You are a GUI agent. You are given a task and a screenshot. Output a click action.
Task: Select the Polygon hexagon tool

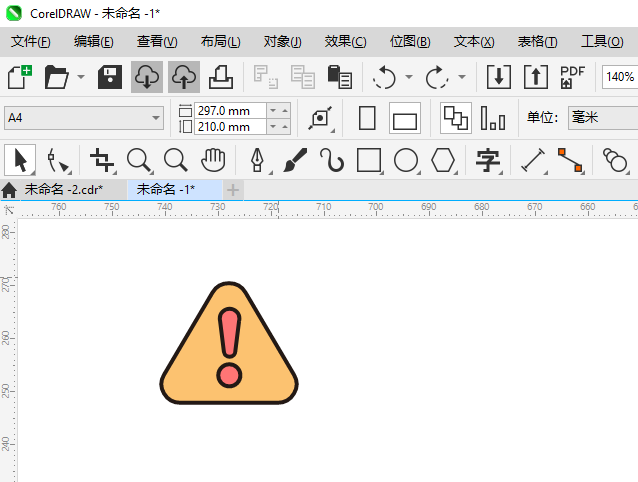[443, 160]
